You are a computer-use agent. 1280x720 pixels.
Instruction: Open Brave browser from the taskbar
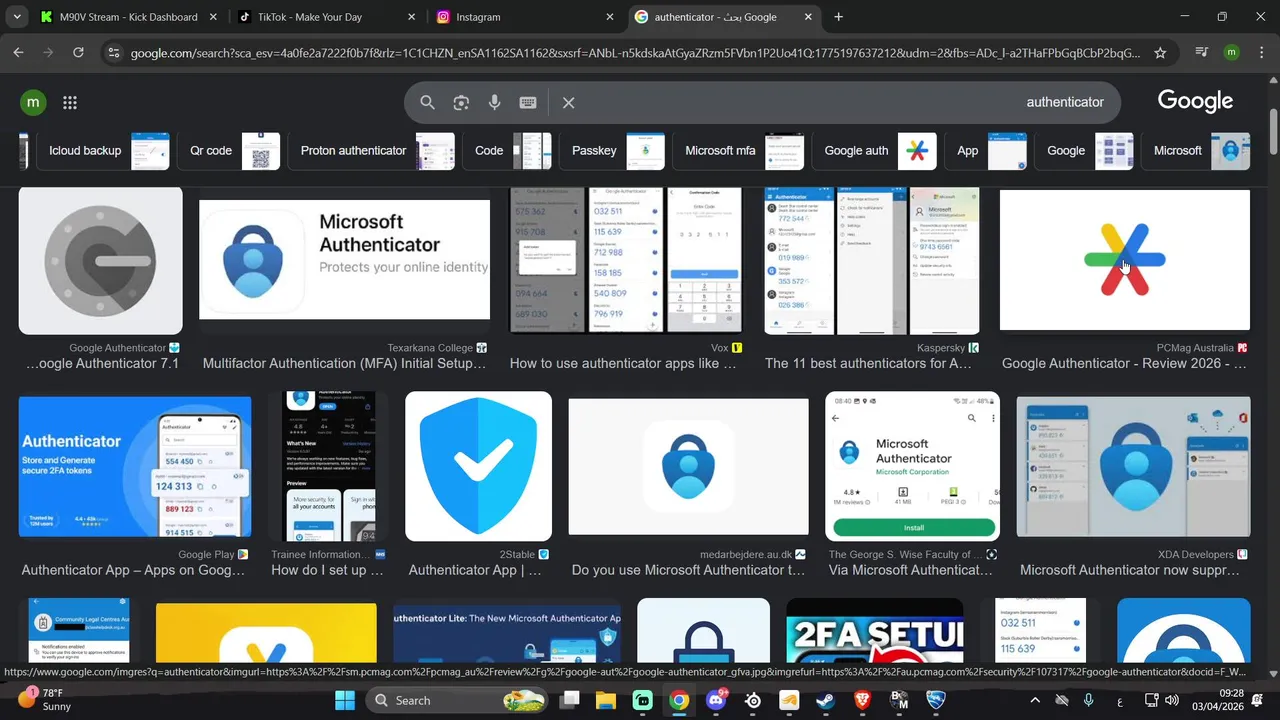coord(862,700)
